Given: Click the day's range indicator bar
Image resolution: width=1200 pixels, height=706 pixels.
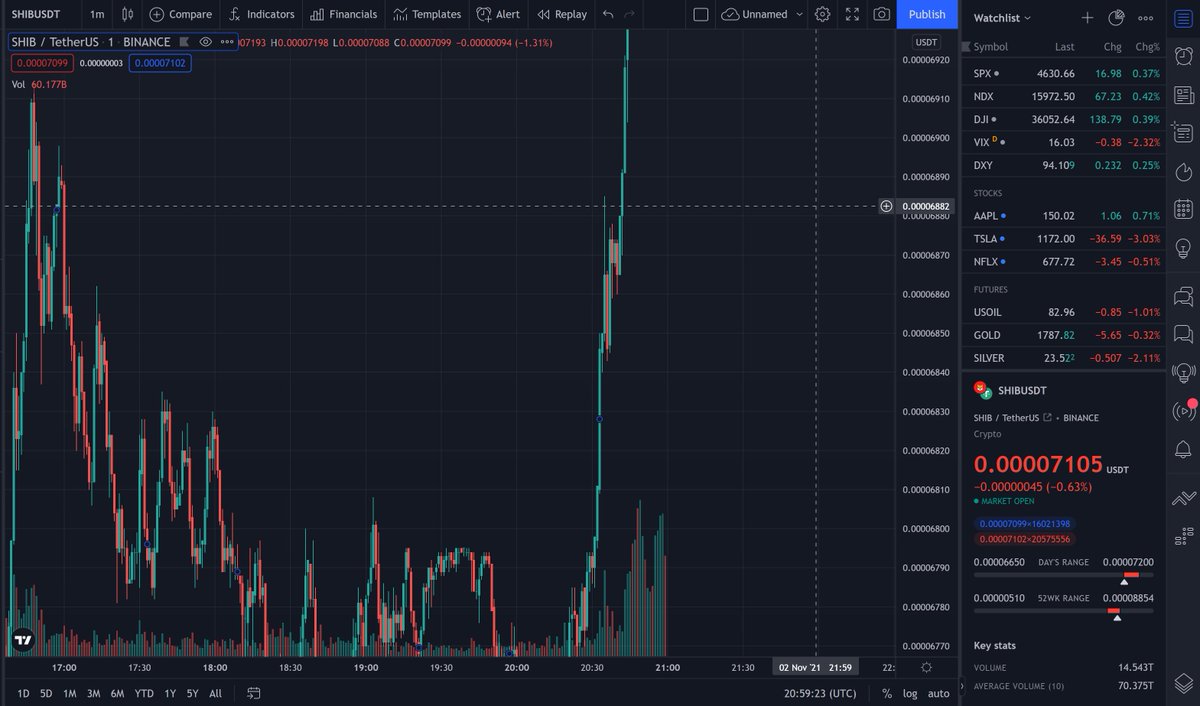Looking at the screenshot, I should click(x=1063, y=575).
